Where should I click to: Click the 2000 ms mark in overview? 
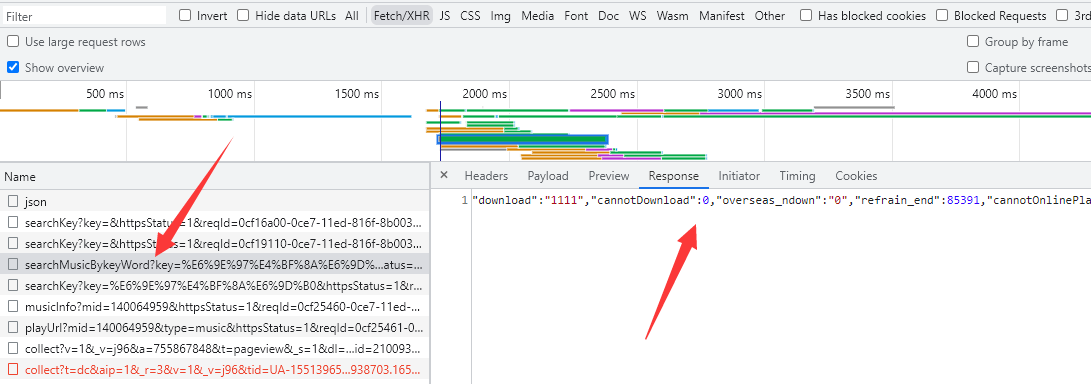486,93
